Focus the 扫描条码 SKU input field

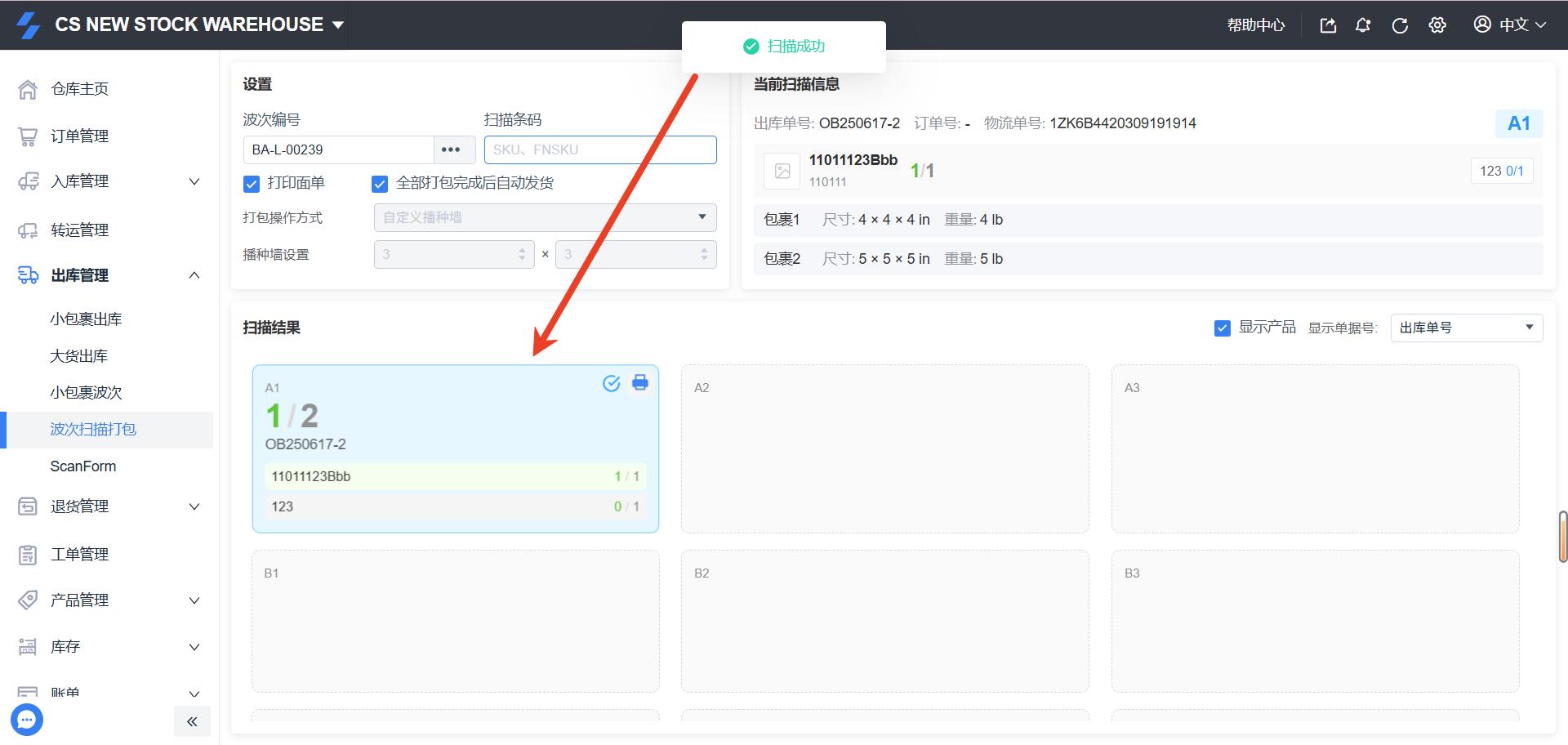[600, 149]
